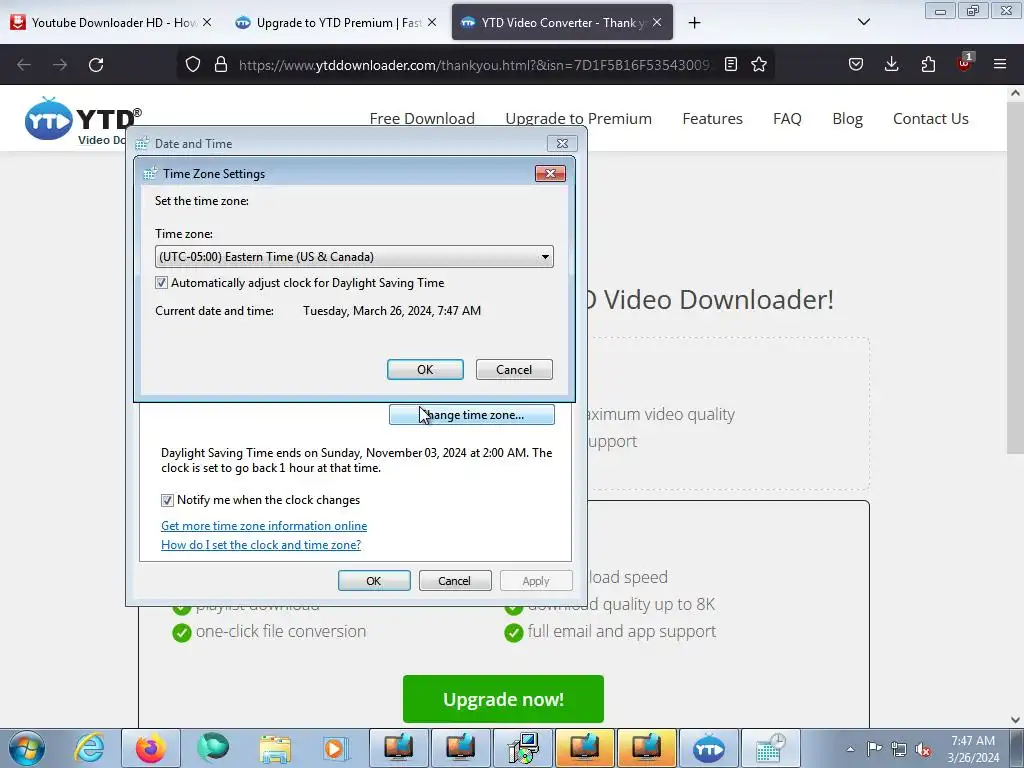This screenshot has width=1024, height=768.
Task: Click the uBlock Origin extension icon
Action: [x=964, y=63]
